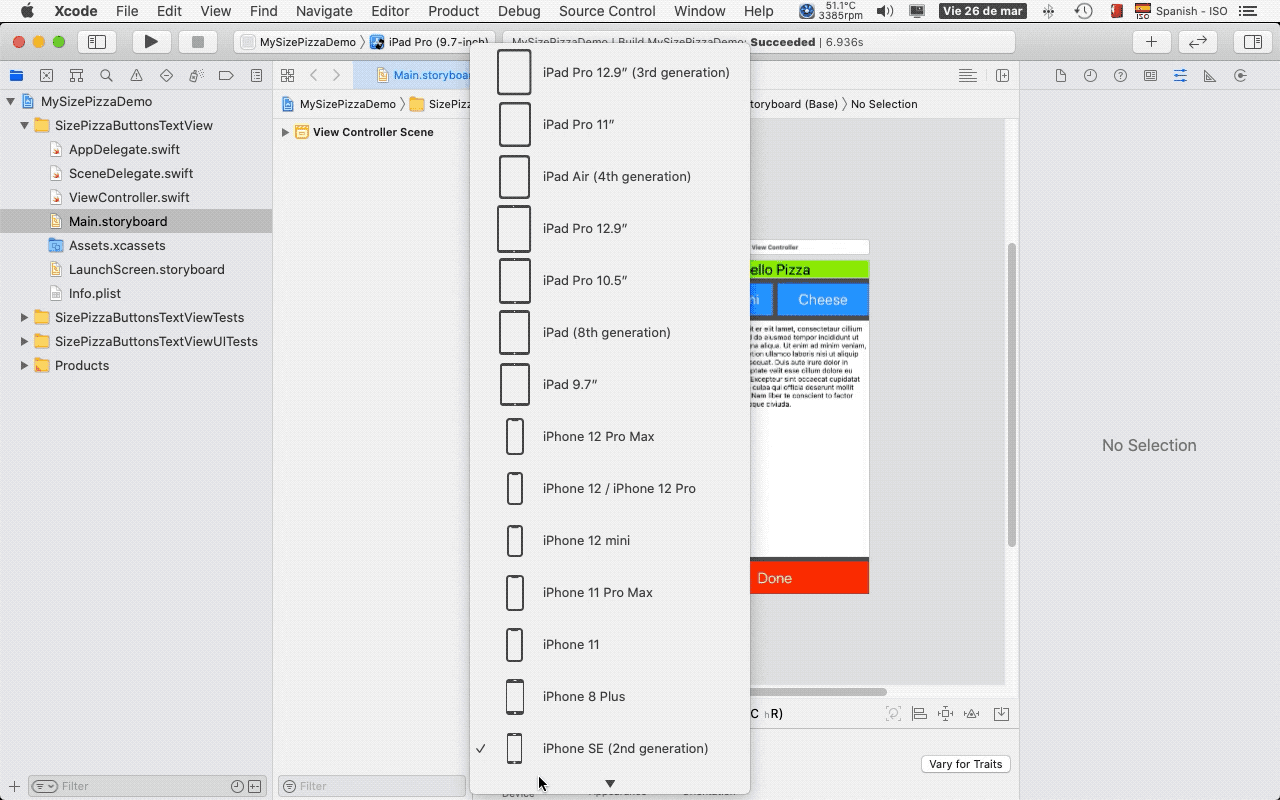Image resolution: width=1280 pixels, height=800 pixels.
Task: Click the red Done button on canvas
Action: (809, 578)
